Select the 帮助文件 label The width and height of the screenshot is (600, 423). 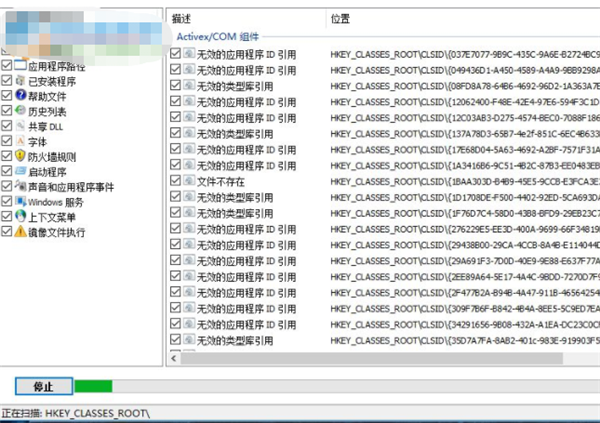[47, 96]
